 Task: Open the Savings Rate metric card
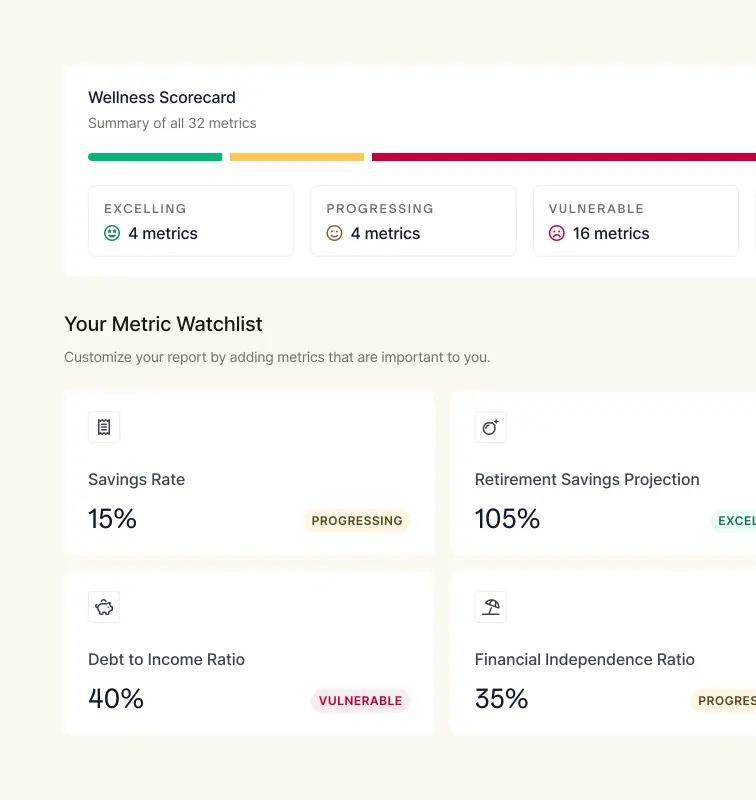pos(249,473)
